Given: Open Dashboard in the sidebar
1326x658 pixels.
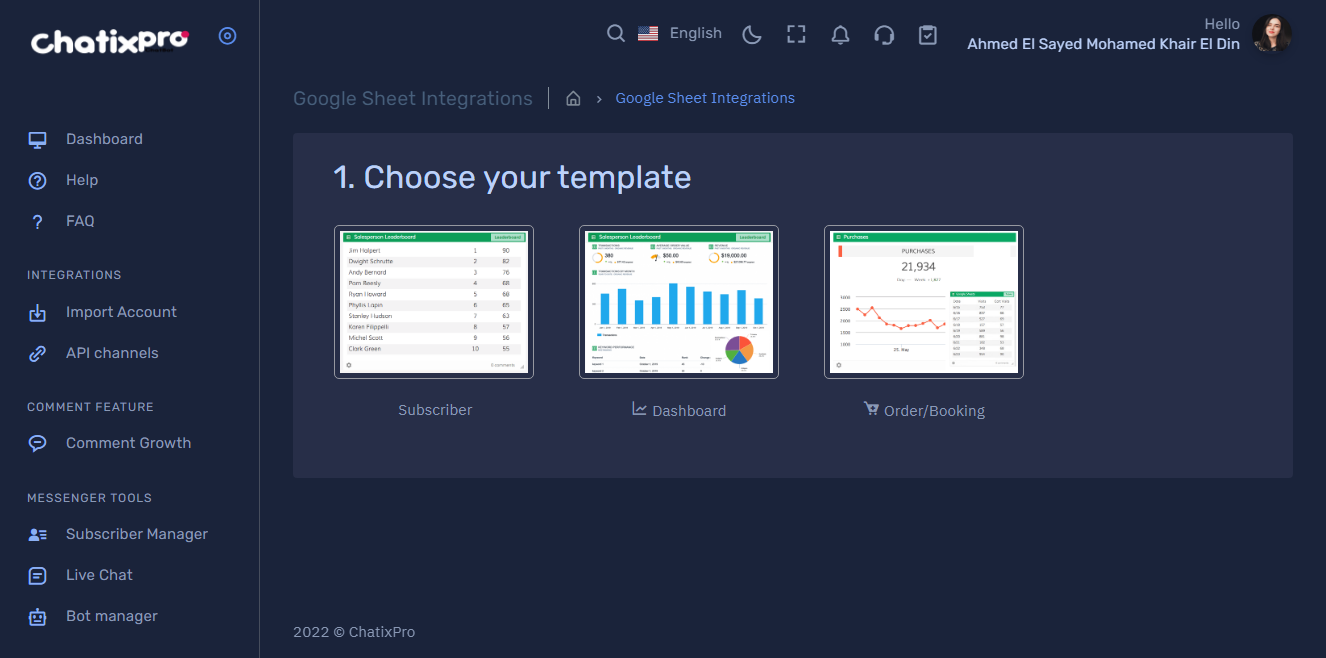Looking at the screenshot, I should [x=104, y=139].
